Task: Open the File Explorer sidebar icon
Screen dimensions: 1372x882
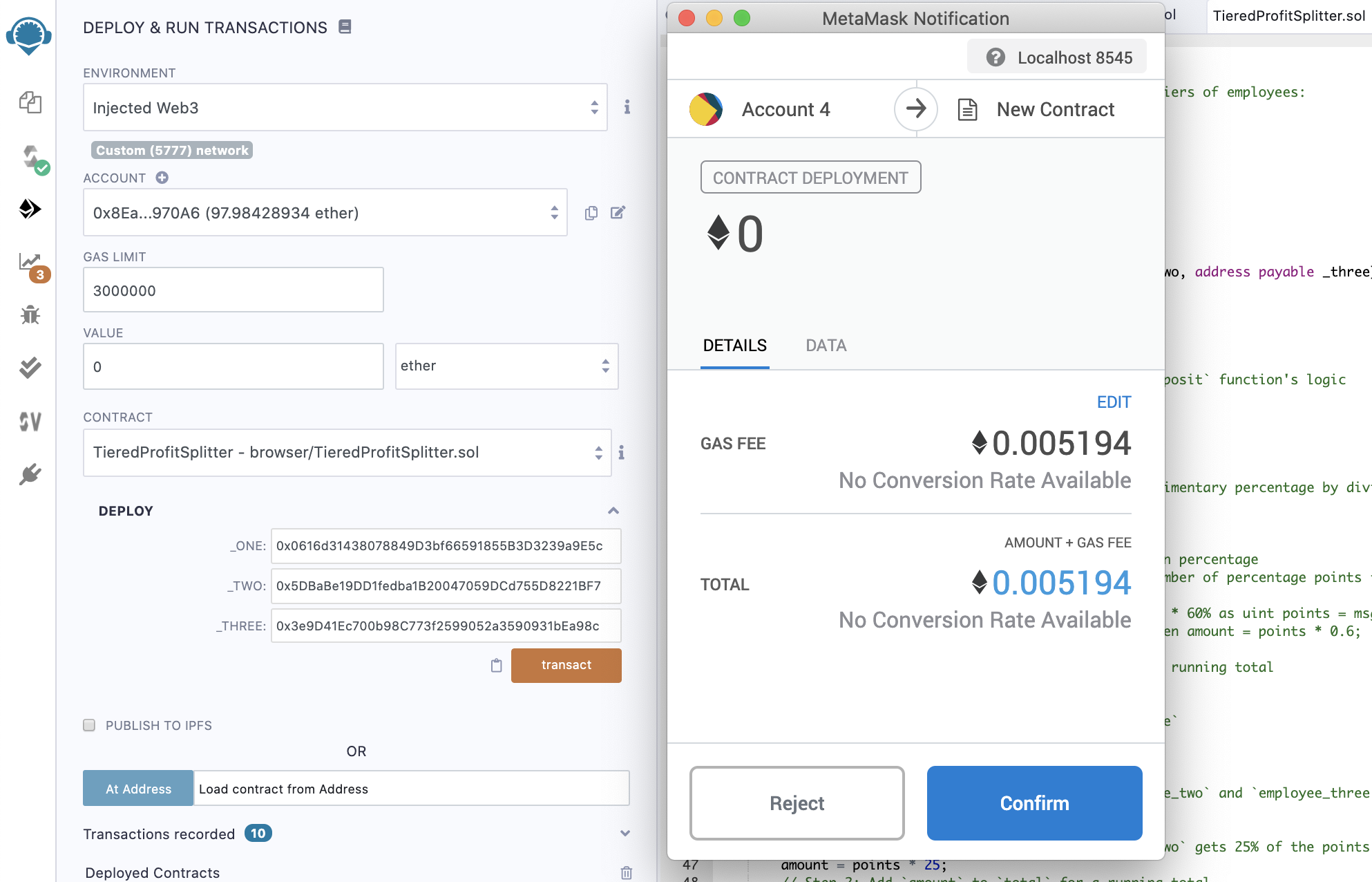Action: click(30, 102)
